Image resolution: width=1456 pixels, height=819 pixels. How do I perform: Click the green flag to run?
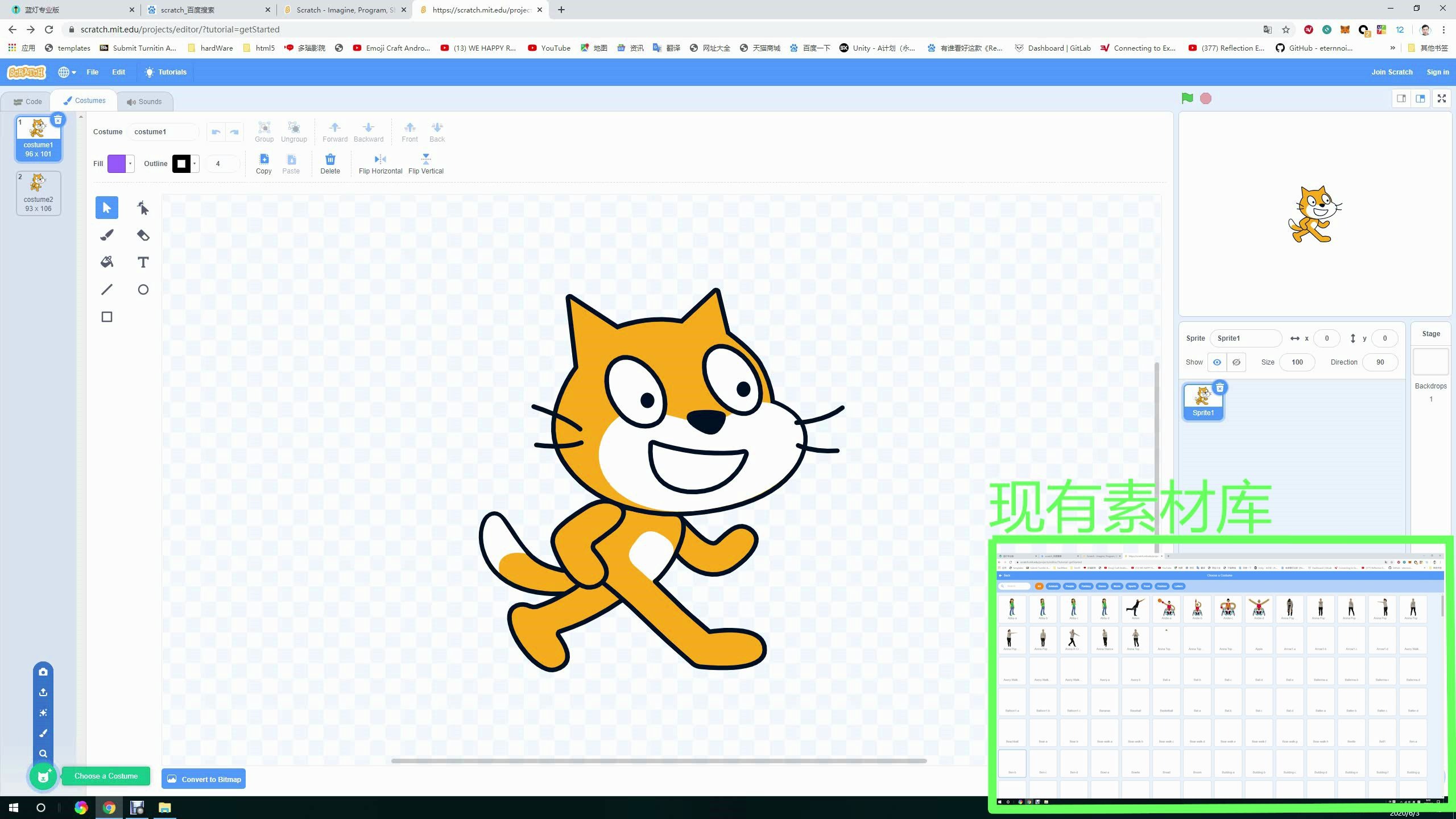[x=1187, y=98]
